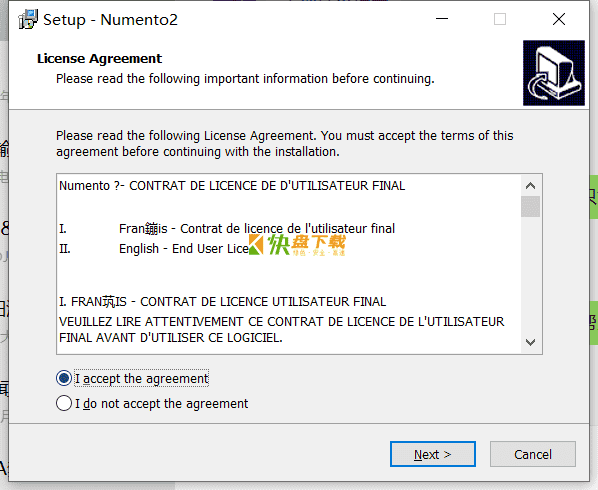This screenshot has width=598, height=490.
Task: Click the license text scrollbar thumb
Action: [530, 206]
